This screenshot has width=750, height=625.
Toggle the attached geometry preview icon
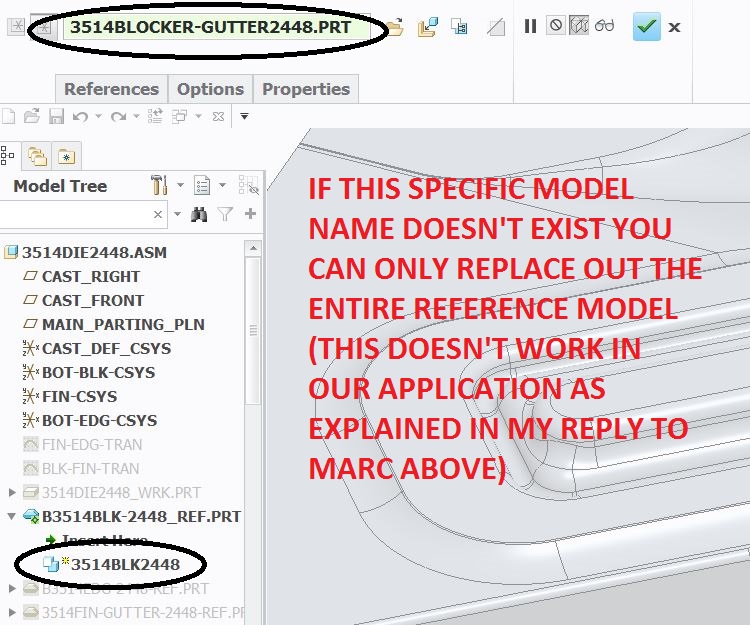point(579,25)
